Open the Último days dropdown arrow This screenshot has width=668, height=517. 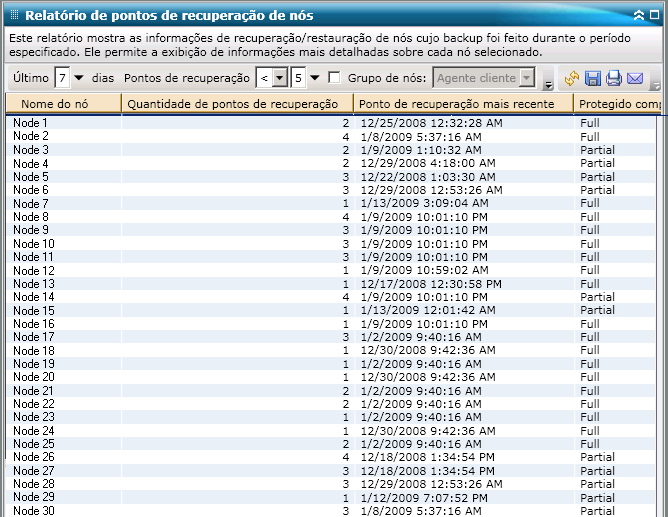pyautogui.click(x=78, y=78)
